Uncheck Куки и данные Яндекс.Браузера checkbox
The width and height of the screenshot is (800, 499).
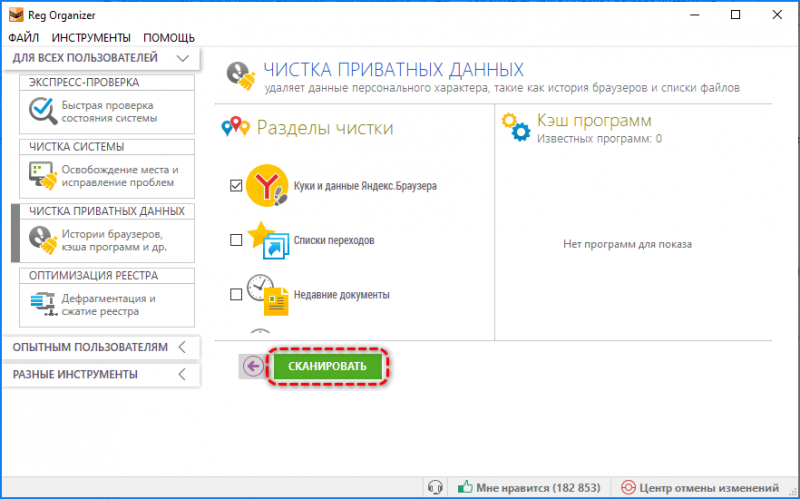point(236,186)
